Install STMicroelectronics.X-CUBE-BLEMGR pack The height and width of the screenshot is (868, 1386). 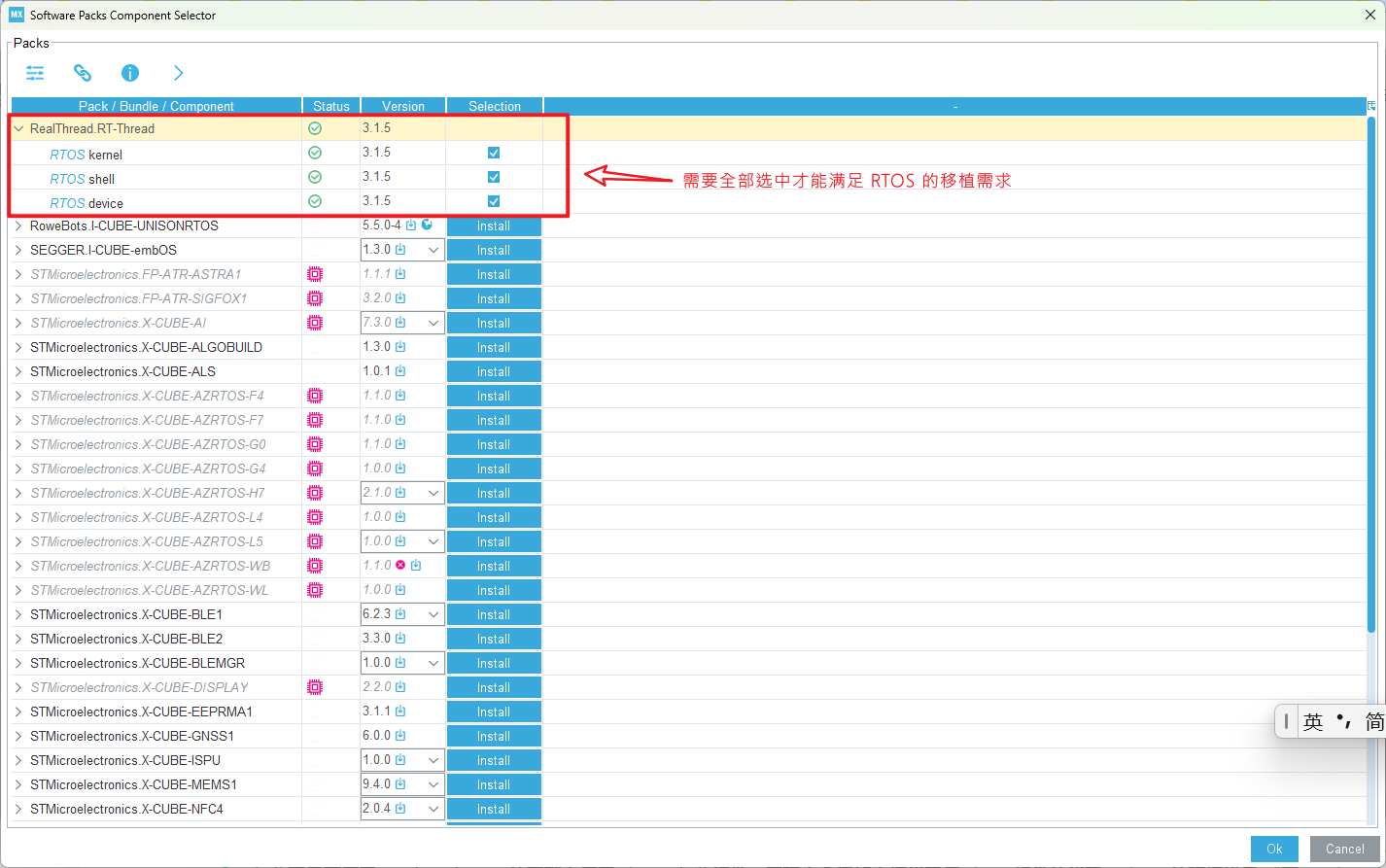[x=494, y=663]
